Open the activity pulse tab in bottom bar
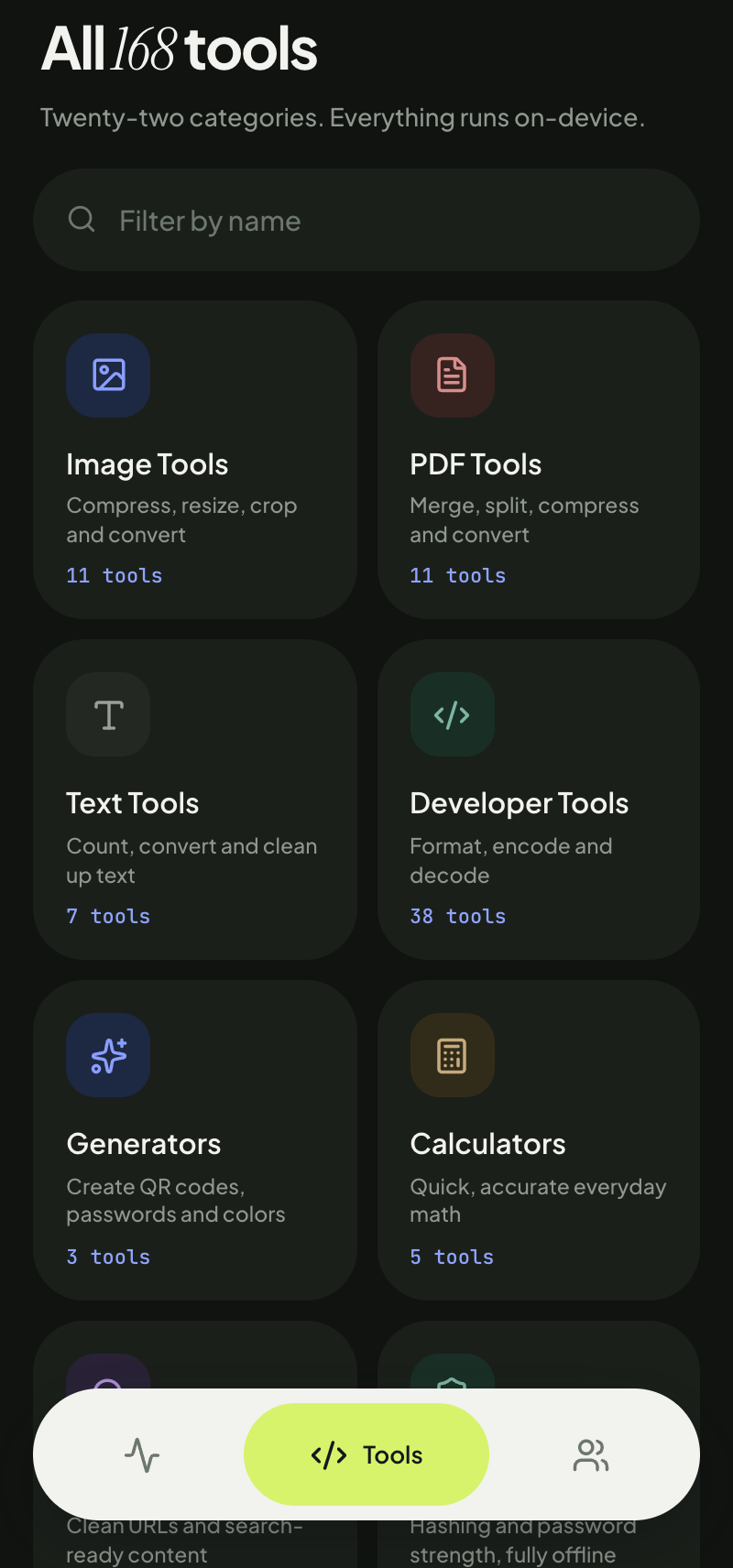Image resolution: width=733 pixels, height=1568 pixels. click(x=142, y=1454)
